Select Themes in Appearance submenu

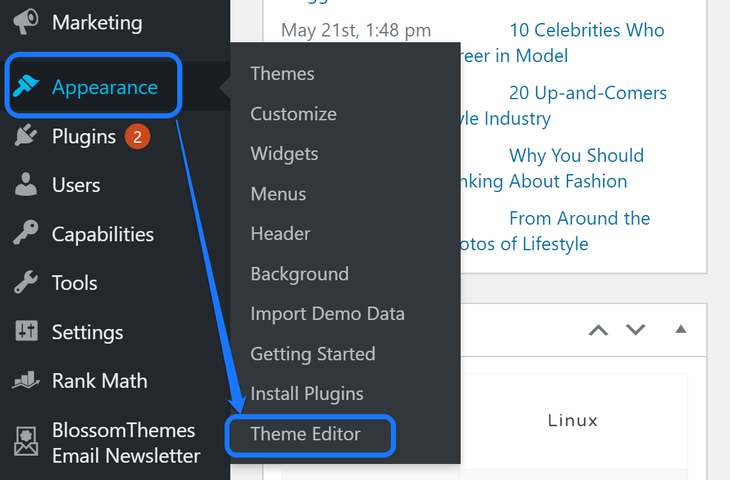click(282, 74)
